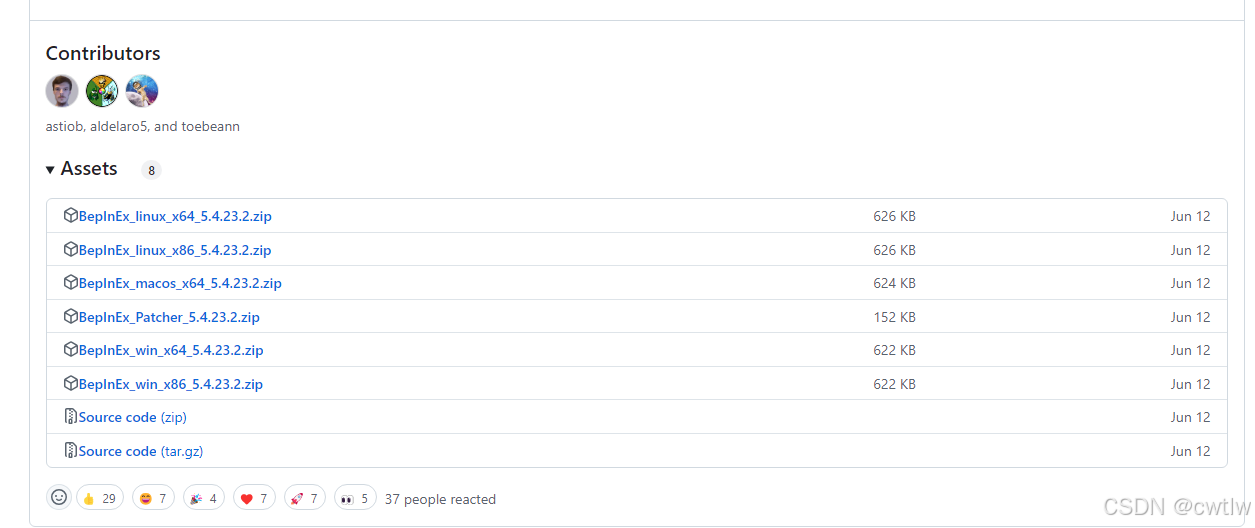
Task: Open astiob's contributor avatar
Action: [62, 91]
